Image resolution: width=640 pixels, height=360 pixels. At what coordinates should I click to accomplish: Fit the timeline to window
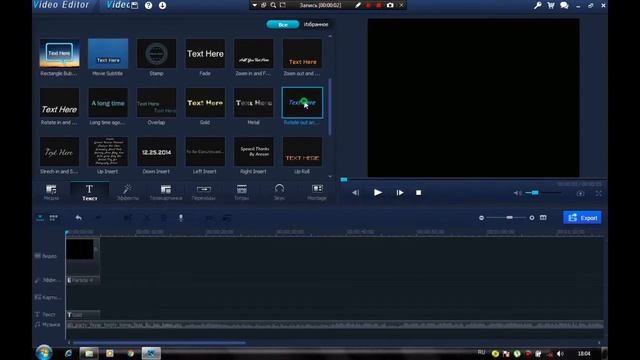coord(543,218)
